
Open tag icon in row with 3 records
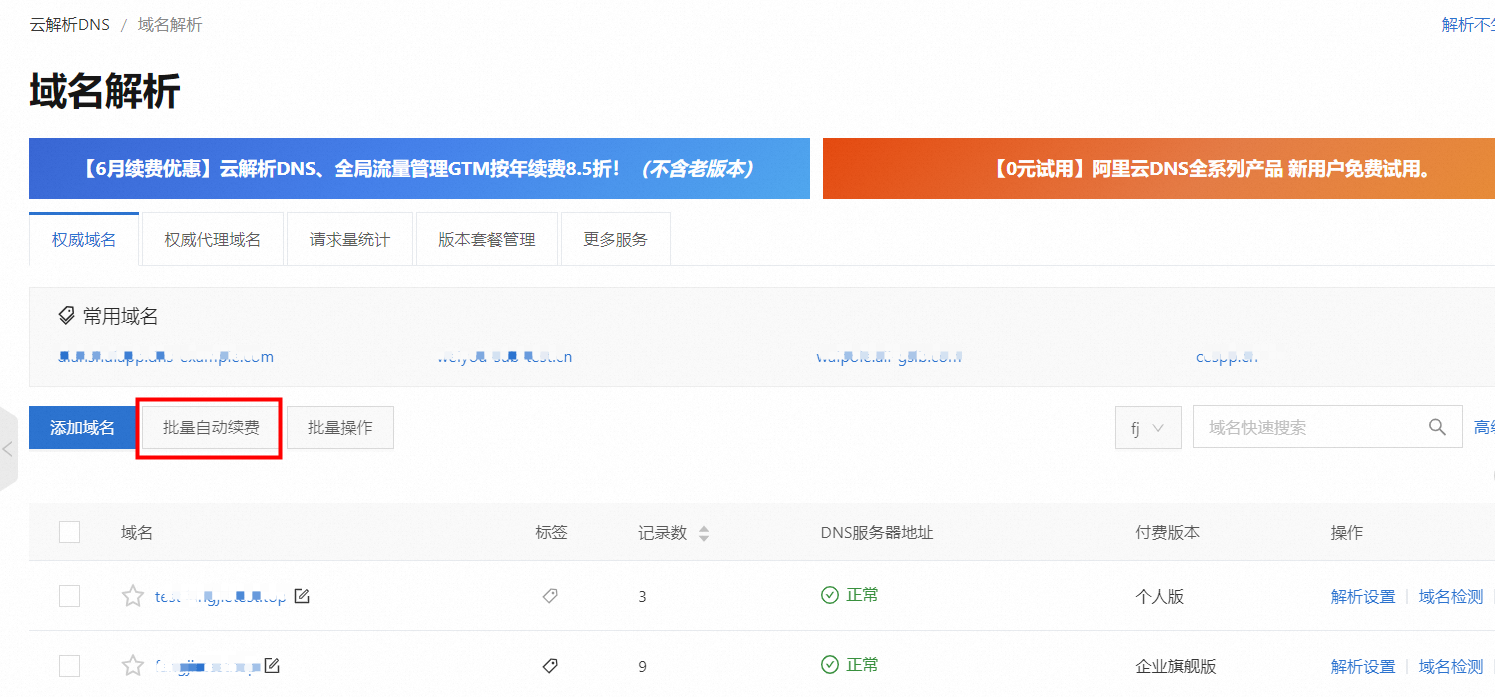pyautogui.click(x=549, y=596)
